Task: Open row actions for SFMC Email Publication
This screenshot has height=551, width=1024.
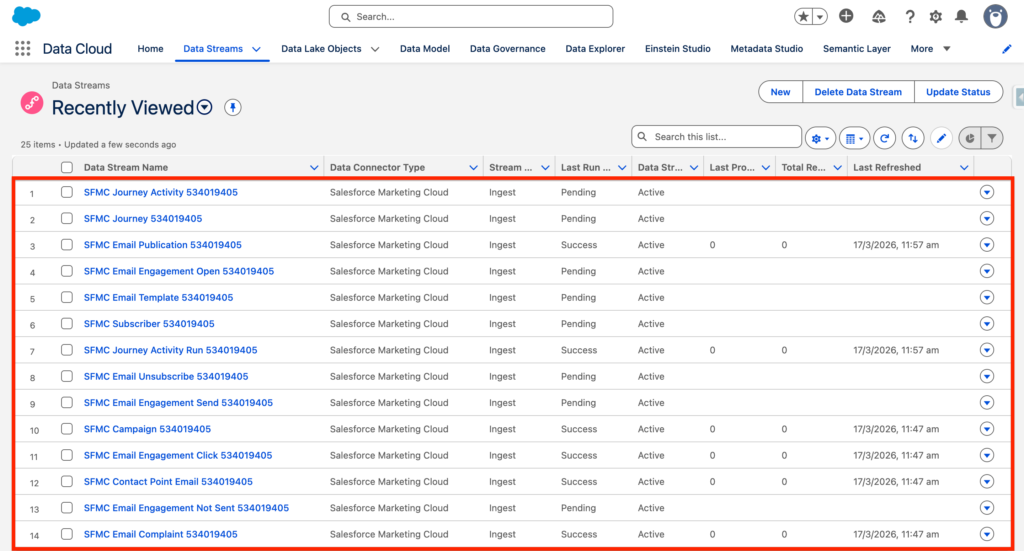Action: click(987, 245)
